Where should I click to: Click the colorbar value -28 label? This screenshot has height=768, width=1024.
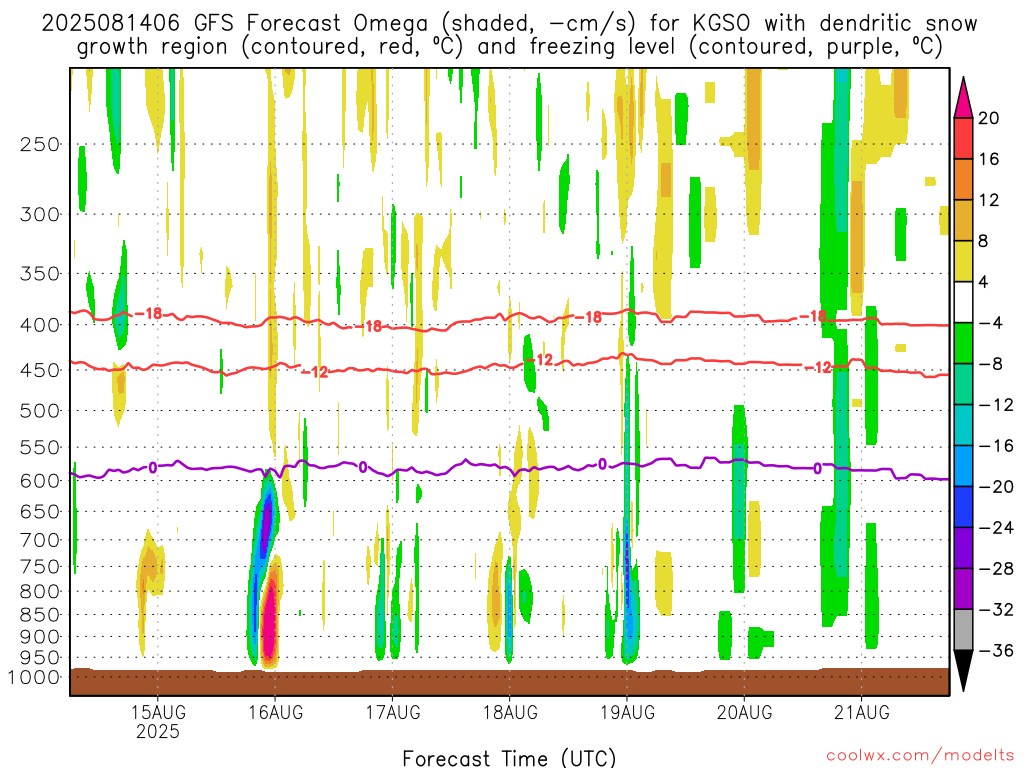coord(997,569)
